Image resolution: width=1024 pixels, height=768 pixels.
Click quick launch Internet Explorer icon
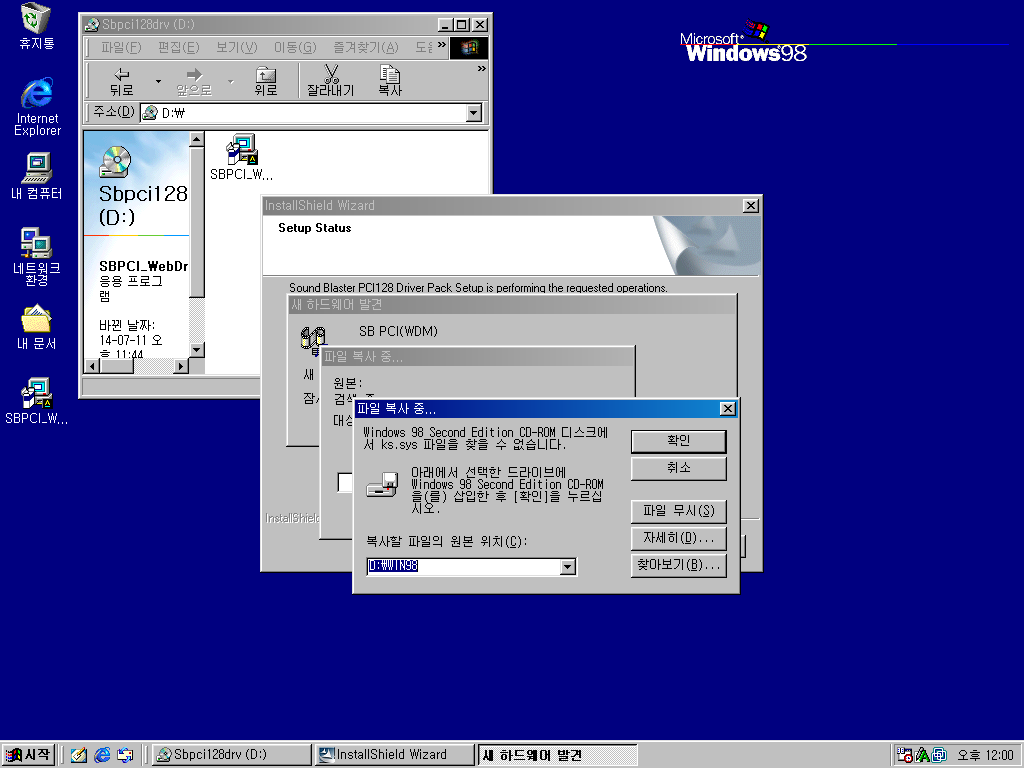pyautogui.click(x=102, y=755)
